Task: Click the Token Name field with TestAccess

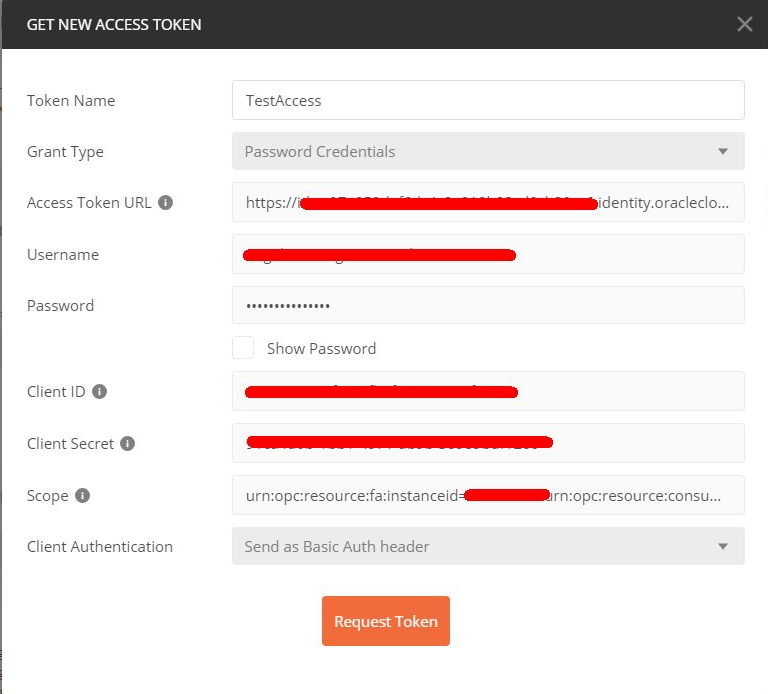Action: click(488, 100)
